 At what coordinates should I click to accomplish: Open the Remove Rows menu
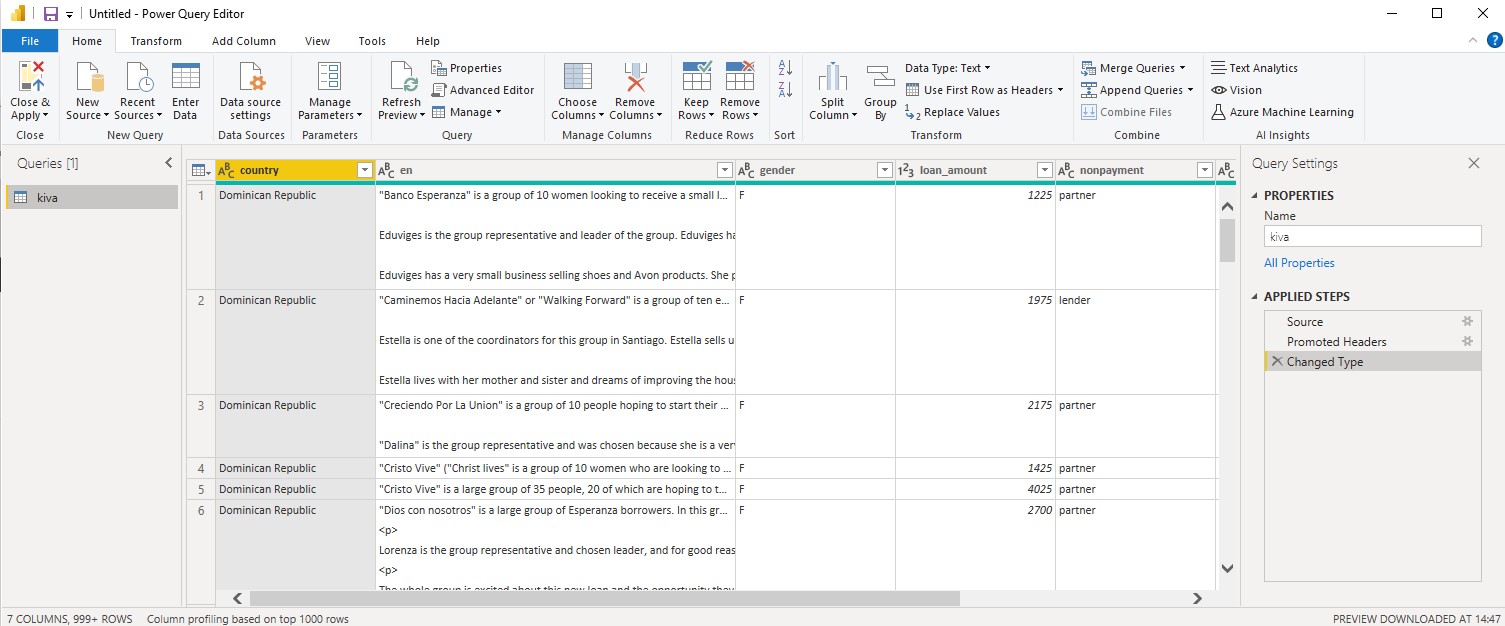coord(740,91)
